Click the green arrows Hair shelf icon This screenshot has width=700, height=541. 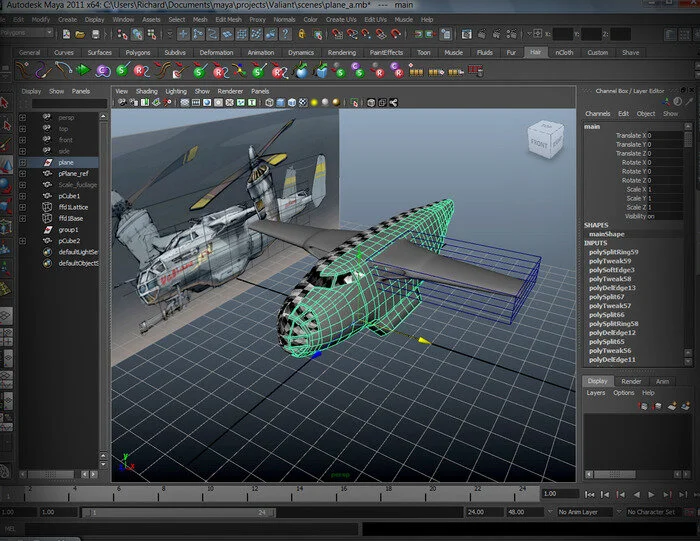tap(82, 70)
